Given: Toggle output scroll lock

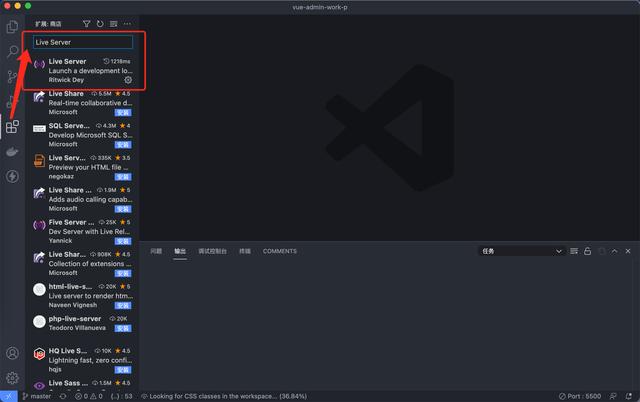Looking at the screenshot, I should (x=587, y=251).
